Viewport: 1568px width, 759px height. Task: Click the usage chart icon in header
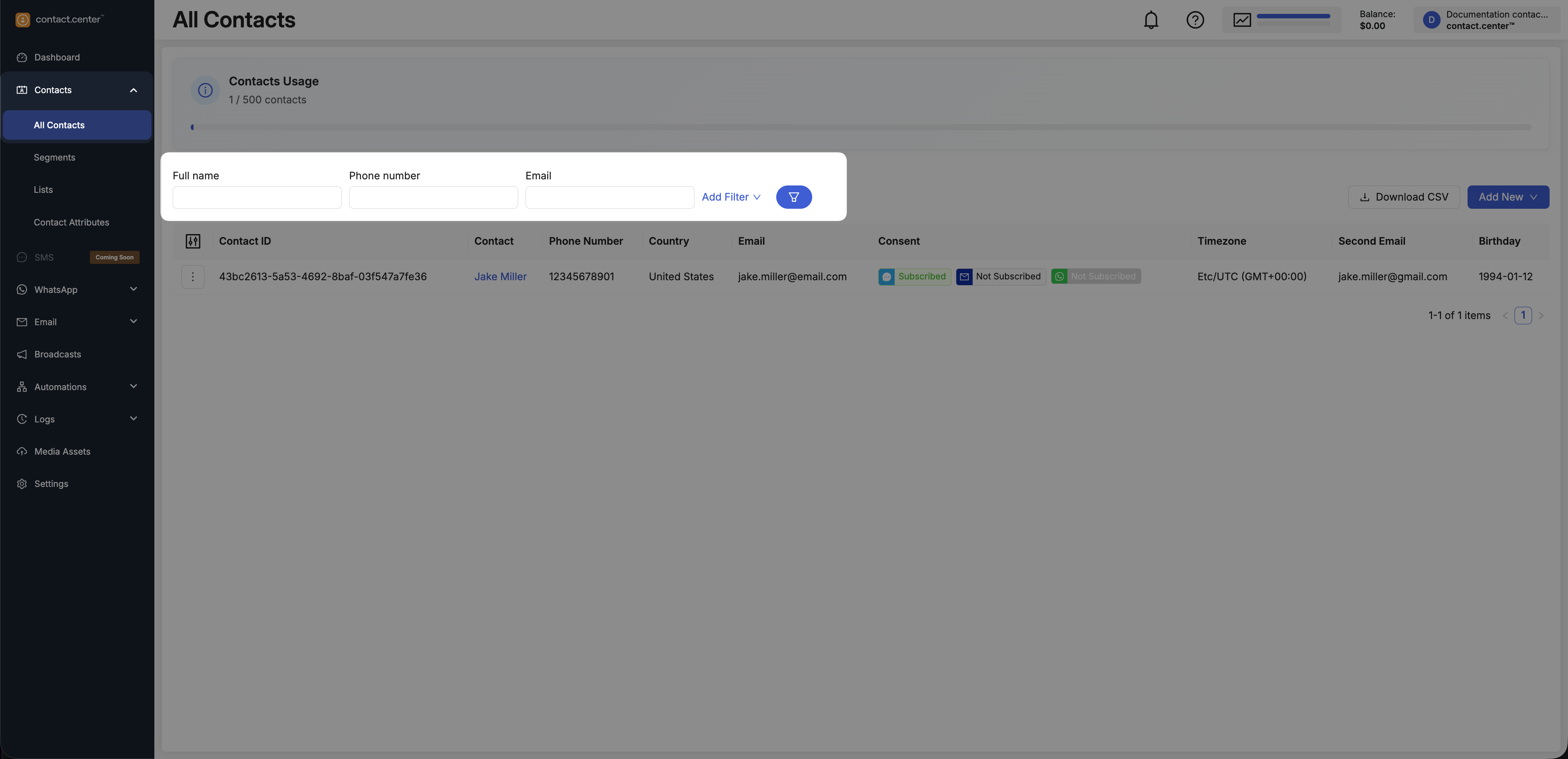(x=1242, y=20)
